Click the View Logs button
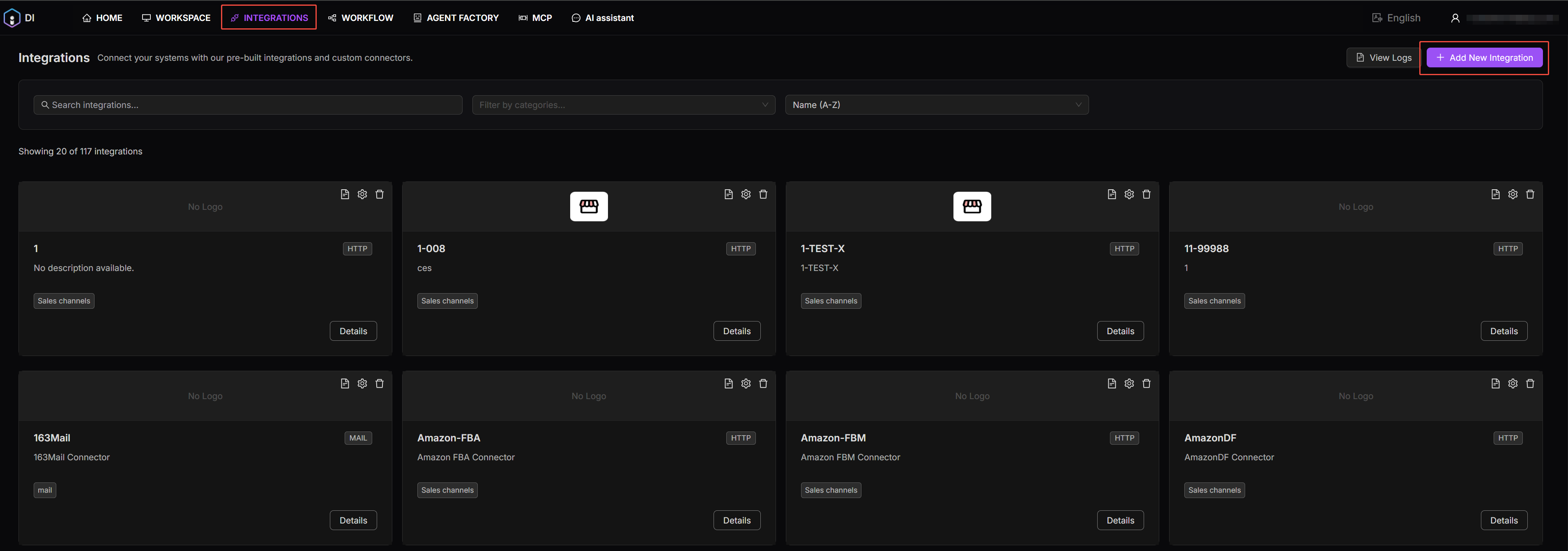 click(x=1383, y=58)
